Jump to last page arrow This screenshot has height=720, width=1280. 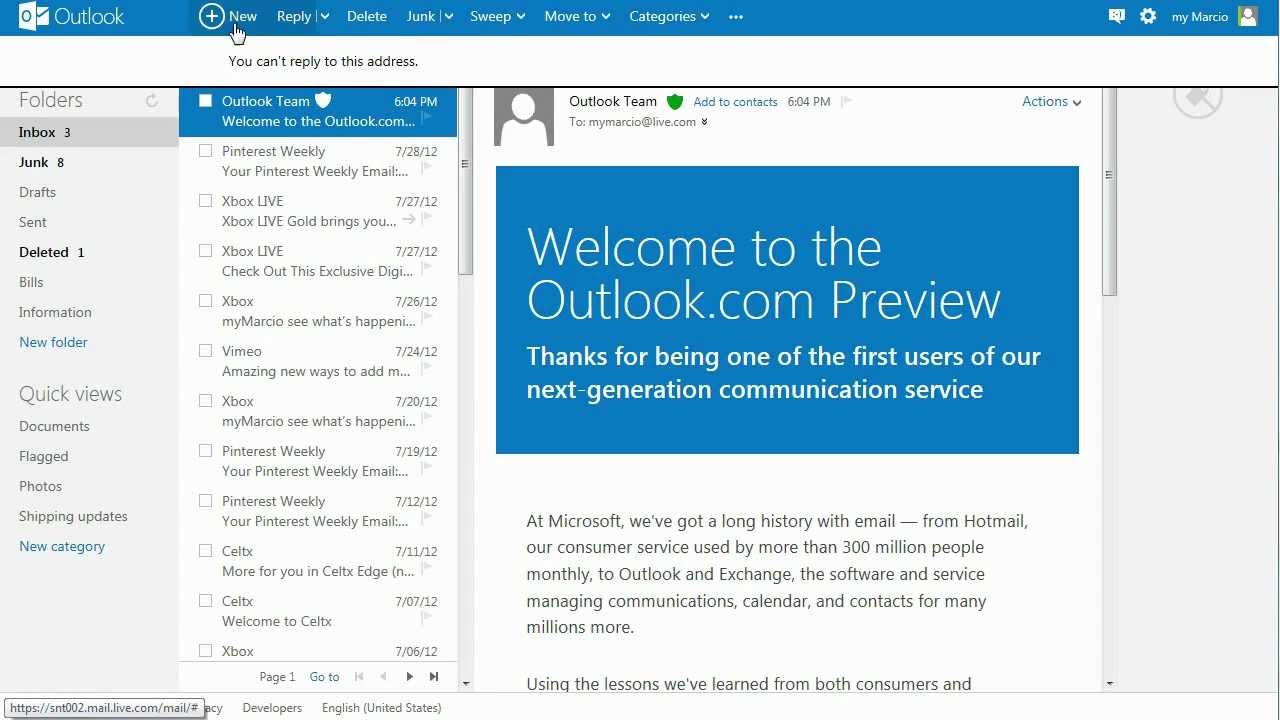(434, 677)
